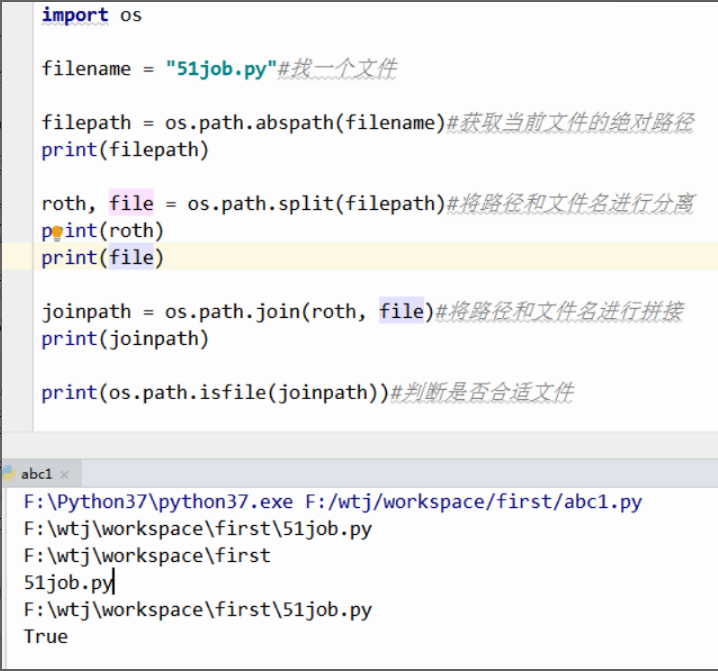Click the 'print(joinpath)' line

(125, 339)
